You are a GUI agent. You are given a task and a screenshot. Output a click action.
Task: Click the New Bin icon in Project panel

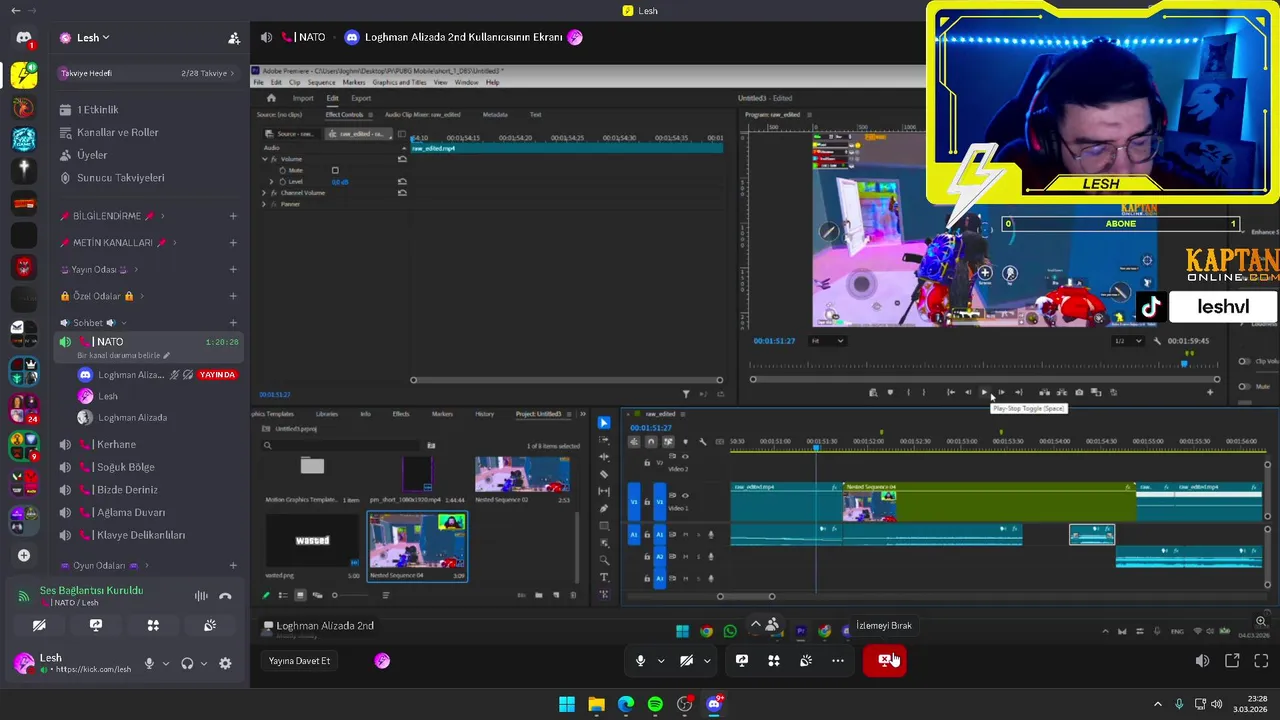tap(539, 595)
